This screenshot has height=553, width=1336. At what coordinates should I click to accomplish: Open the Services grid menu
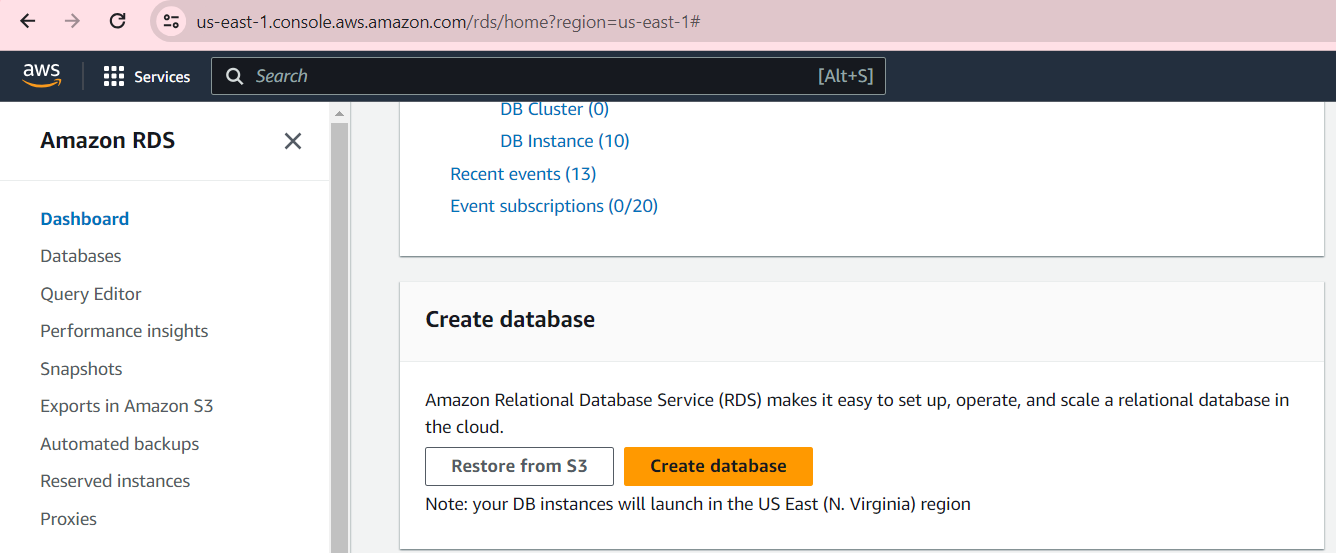114,76
